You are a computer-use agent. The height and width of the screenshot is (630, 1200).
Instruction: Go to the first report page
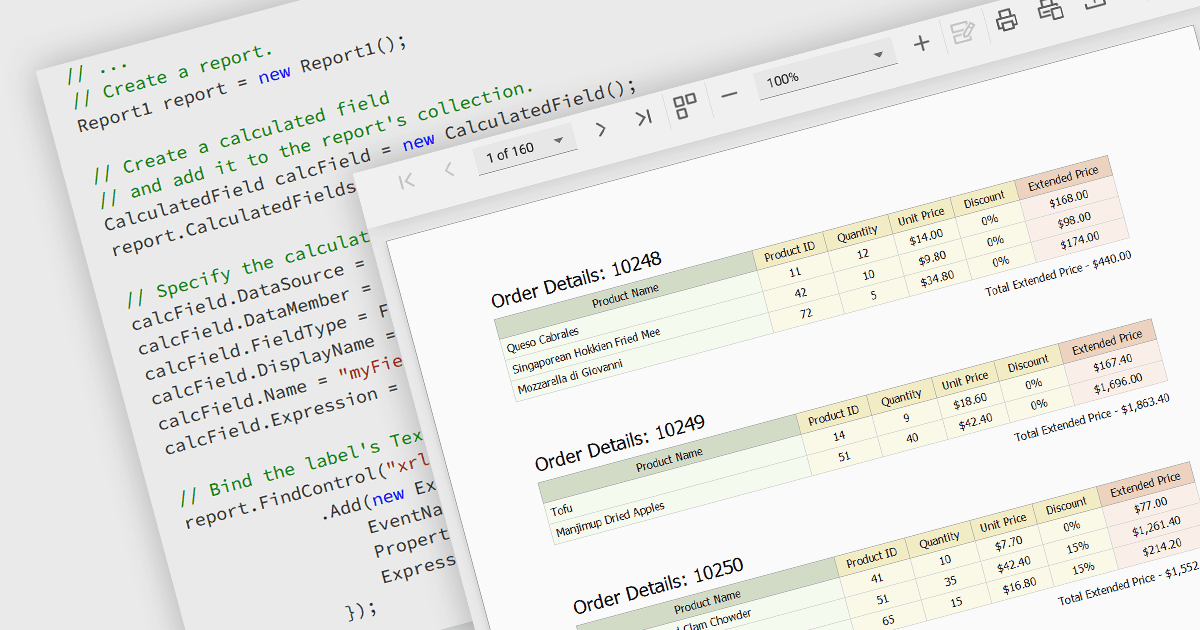[x=406, y=181]
